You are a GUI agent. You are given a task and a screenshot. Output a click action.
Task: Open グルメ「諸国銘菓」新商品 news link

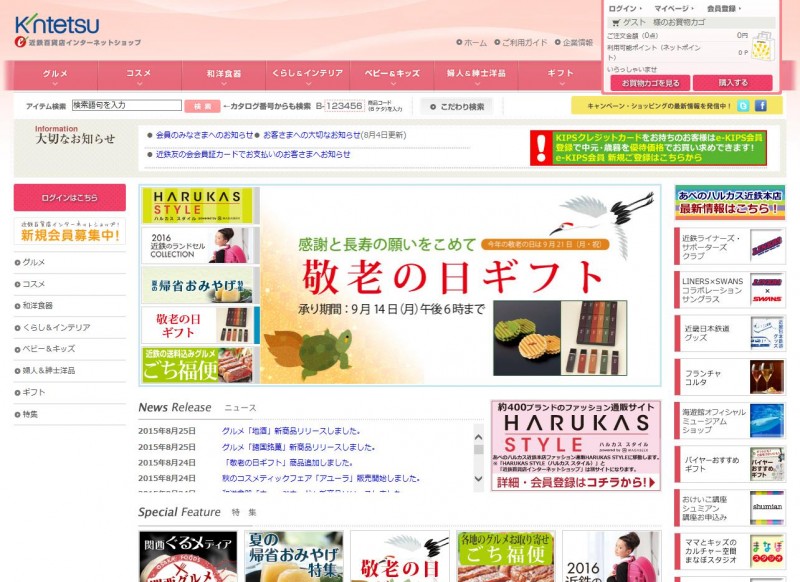pyautogui.click(x=298, y=447)
